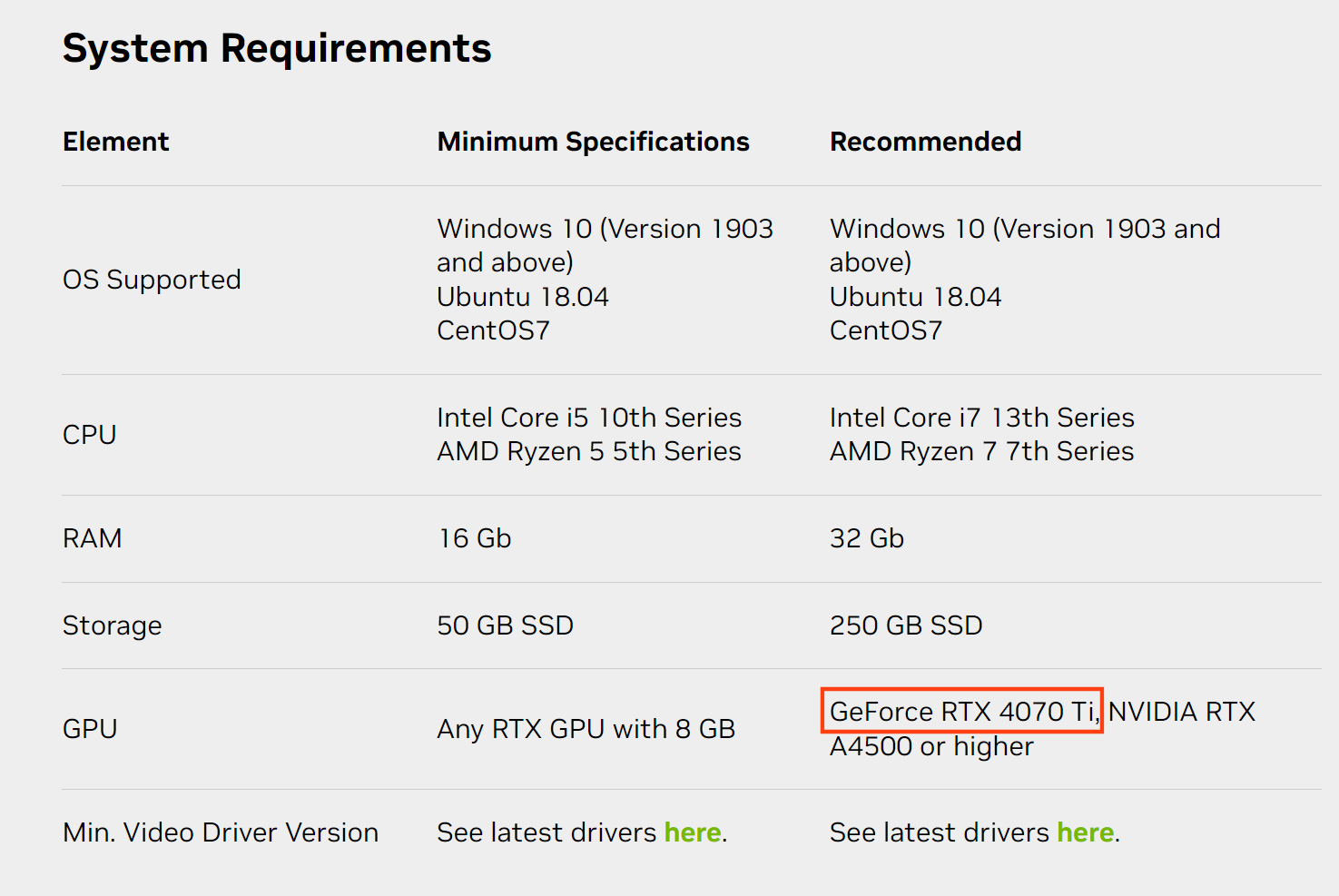Click the Intel Core i5 10th Series text
Viewport: 1339px width, 896px height.
click(588, 418)
